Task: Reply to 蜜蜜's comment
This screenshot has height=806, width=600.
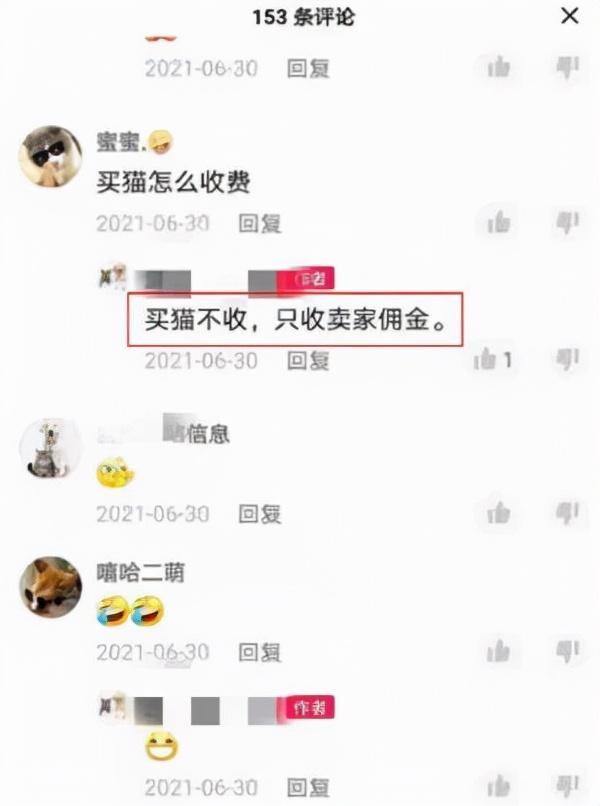Action: (x=260, y=224)
